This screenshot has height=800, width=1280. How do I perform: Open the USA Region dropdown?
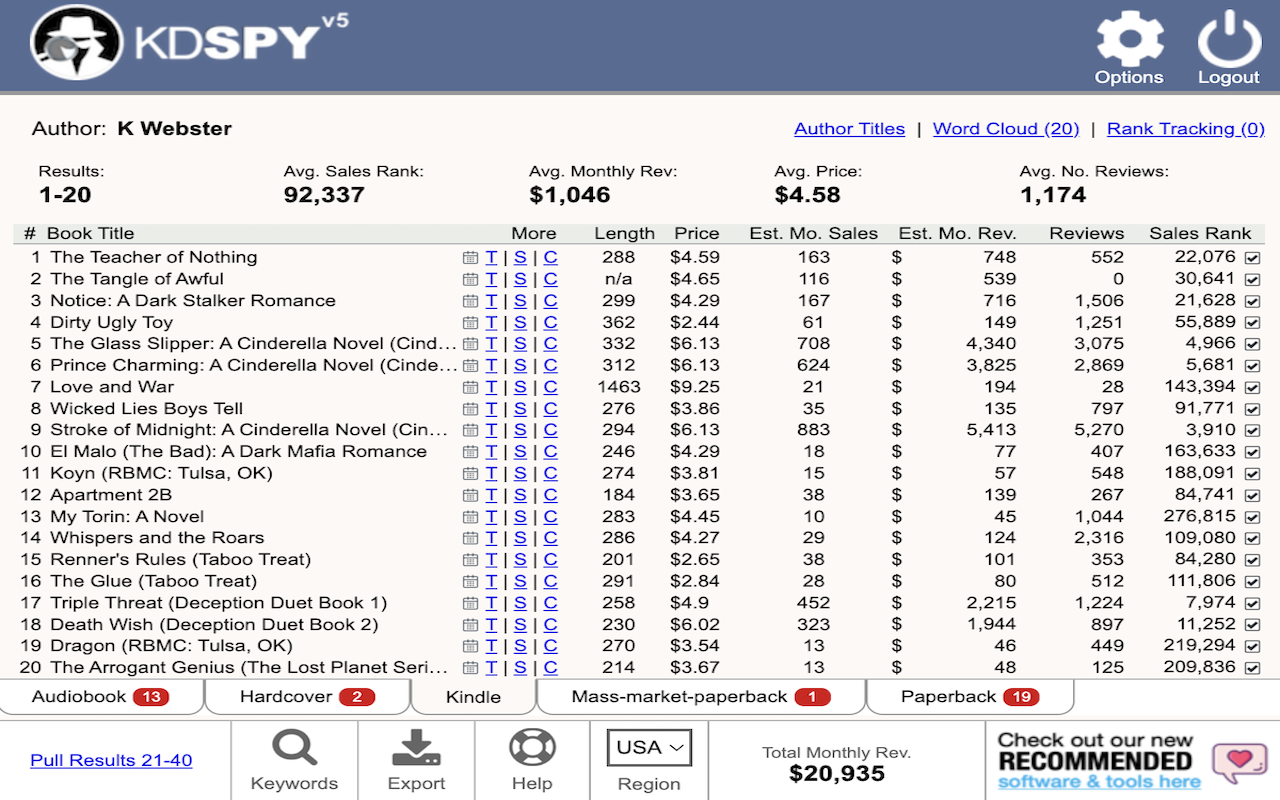648,746
